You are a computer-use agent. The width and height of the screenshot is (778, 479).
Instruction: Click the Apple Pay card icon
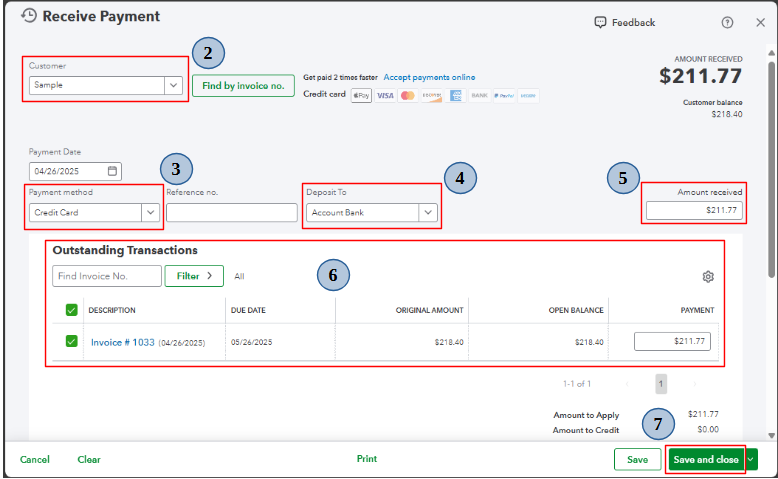tap(361, 95)
